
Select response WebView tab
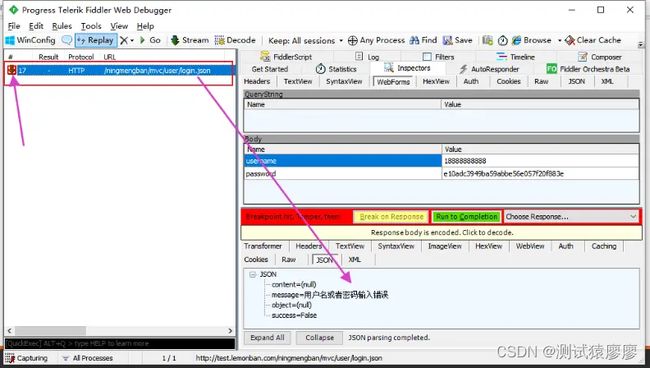click(x=530, y=246)
